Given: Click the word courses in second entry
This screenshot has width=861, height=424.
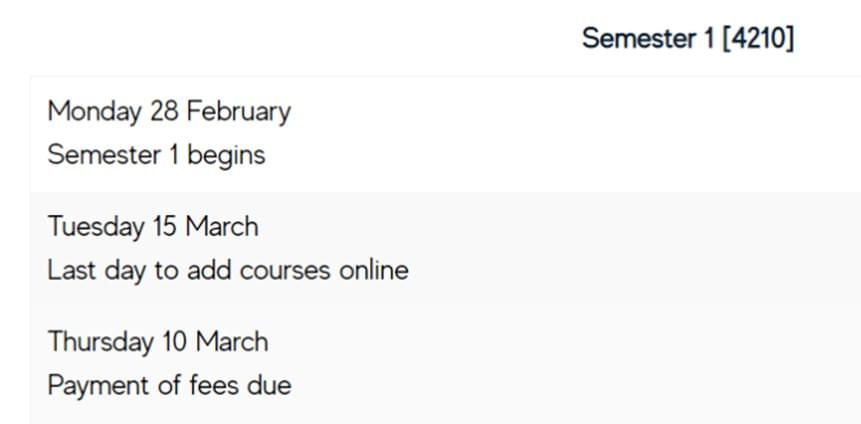Looking at the screenshot, I should point(286,271).
